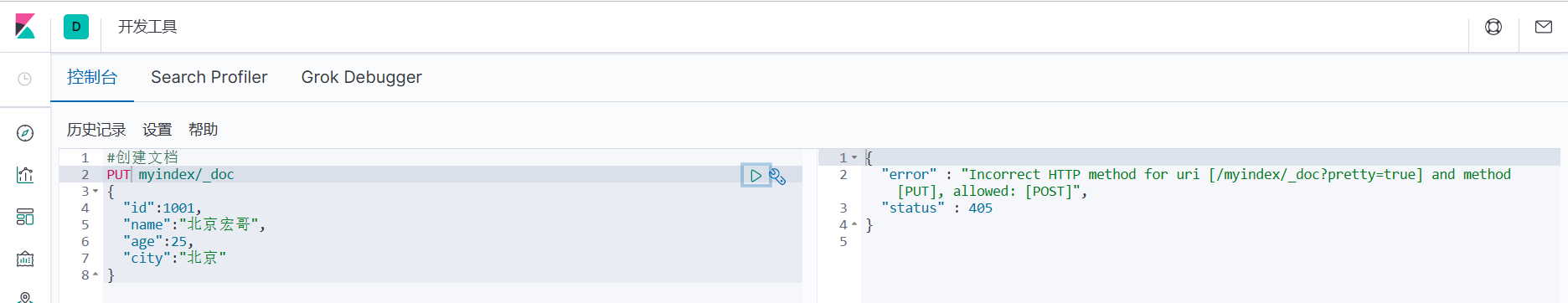Open Maps pin icon in sidebar
Image resolution: width=1568 pixels, height=303 pixels.
point(25,297)
